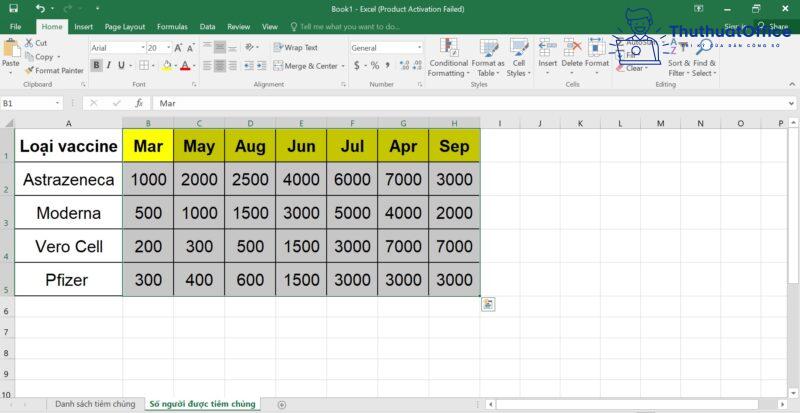Switch to the Insert ribbon tab
The image size is (800, 413).
point(84,27)
